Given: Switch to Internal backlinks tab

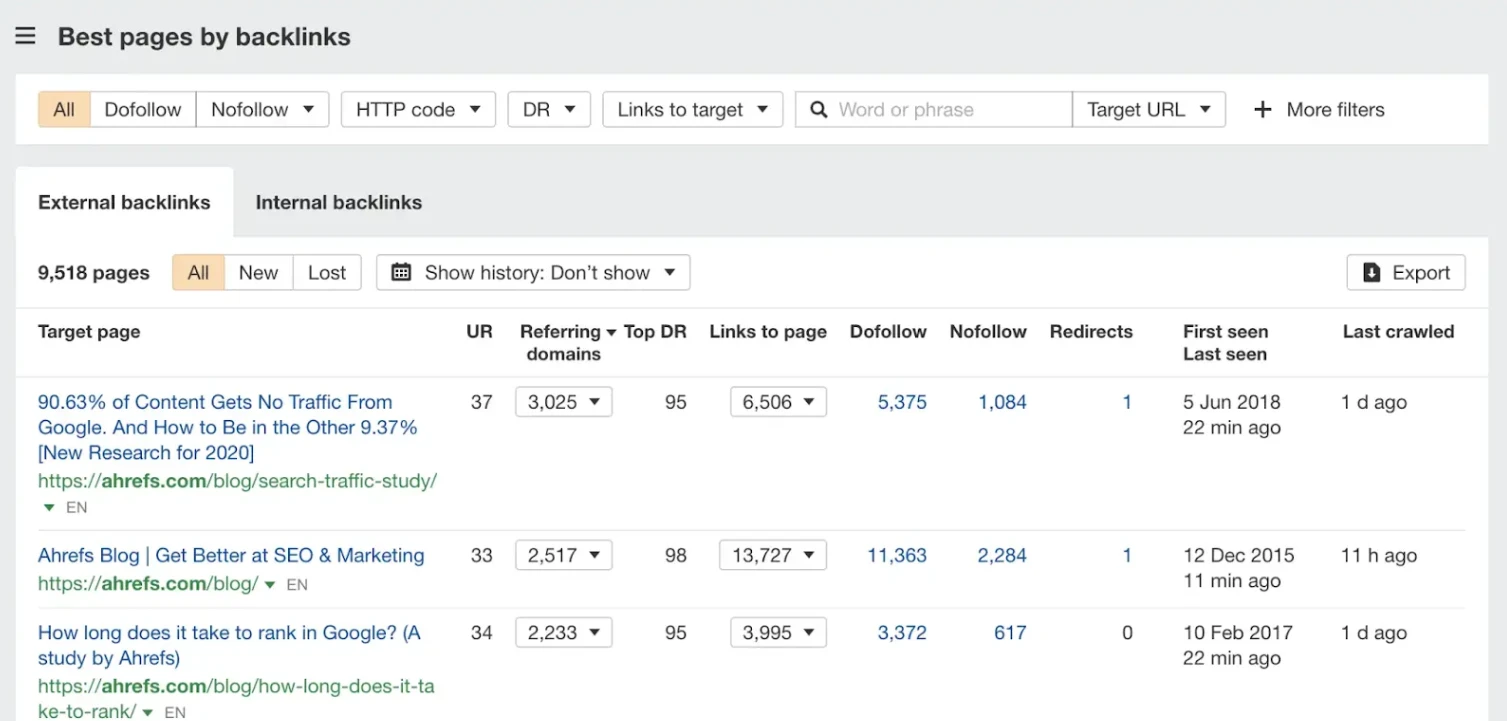Looking at the screenshot, I should 339,202.
